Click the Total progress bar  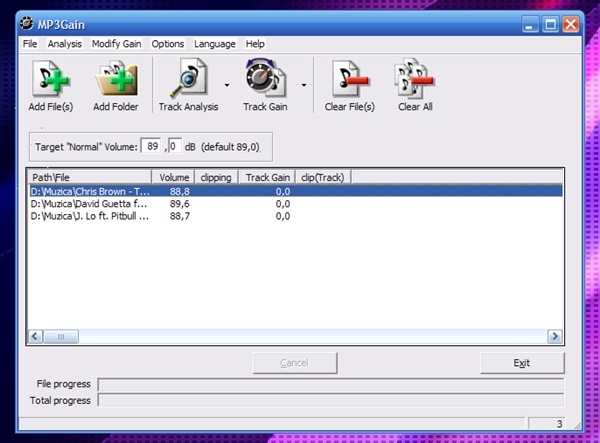pos(331,400)
